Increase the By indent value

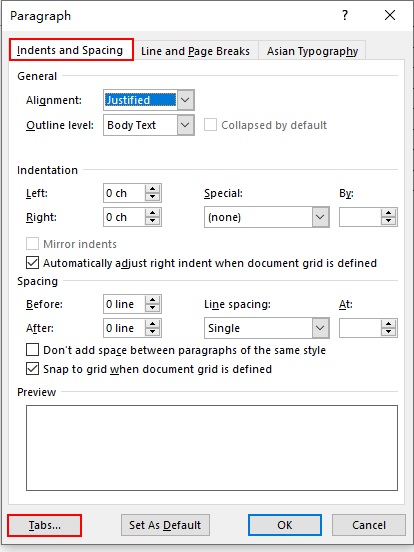pyautogui.click(x=389, y=213)
